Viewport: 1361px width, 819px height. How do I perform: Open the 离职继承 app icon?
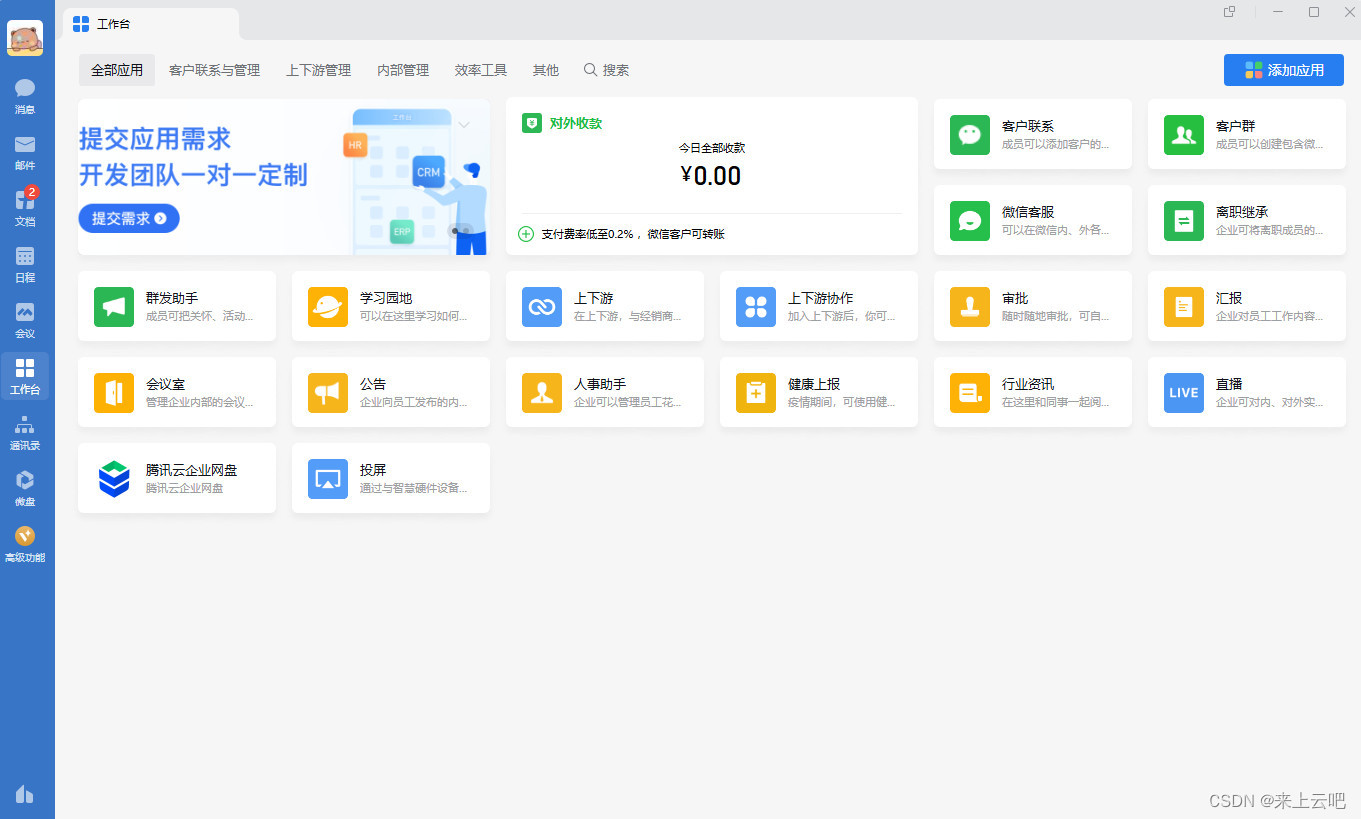tap(1184, 220)
